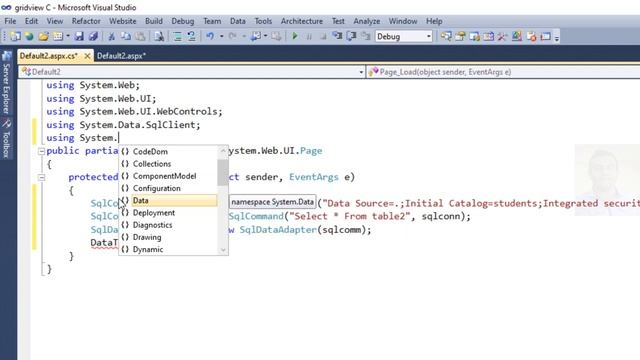Open the Website menu
Viewport: 640px width, 360px height.
(x=122, y=21)
